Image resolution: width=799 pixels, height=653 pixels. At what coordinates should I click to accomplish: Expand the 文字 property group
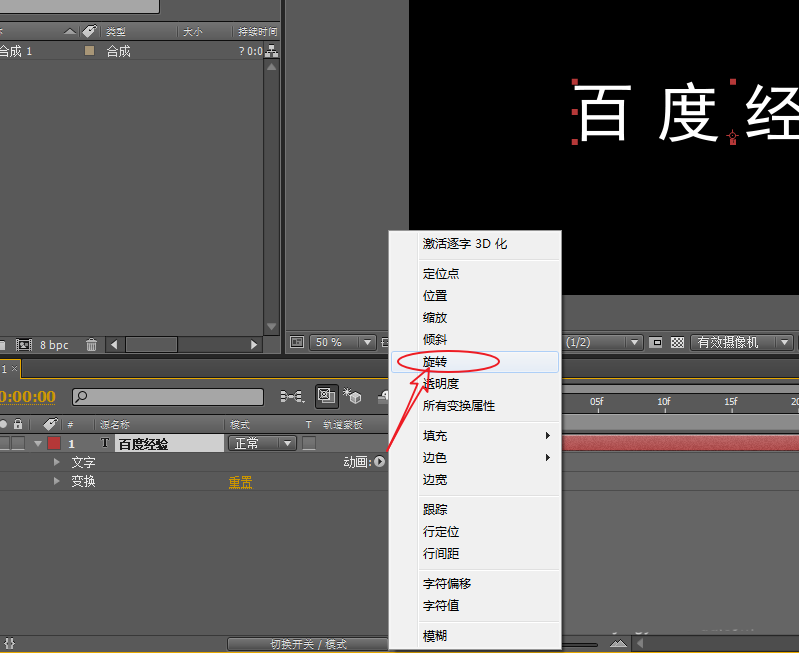tap(57, 462)
